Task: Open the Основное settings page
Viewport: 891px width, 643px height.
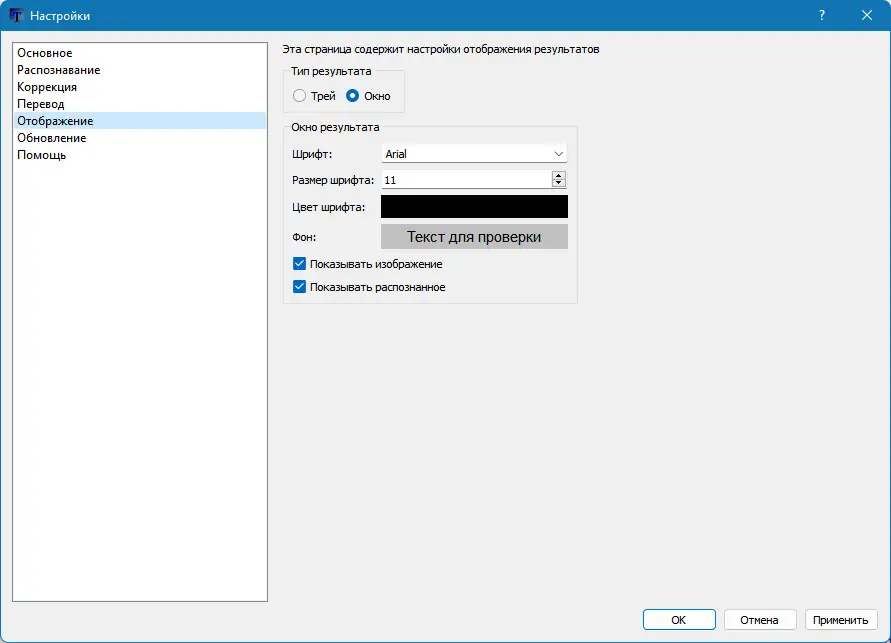Action: click(140, 53)
